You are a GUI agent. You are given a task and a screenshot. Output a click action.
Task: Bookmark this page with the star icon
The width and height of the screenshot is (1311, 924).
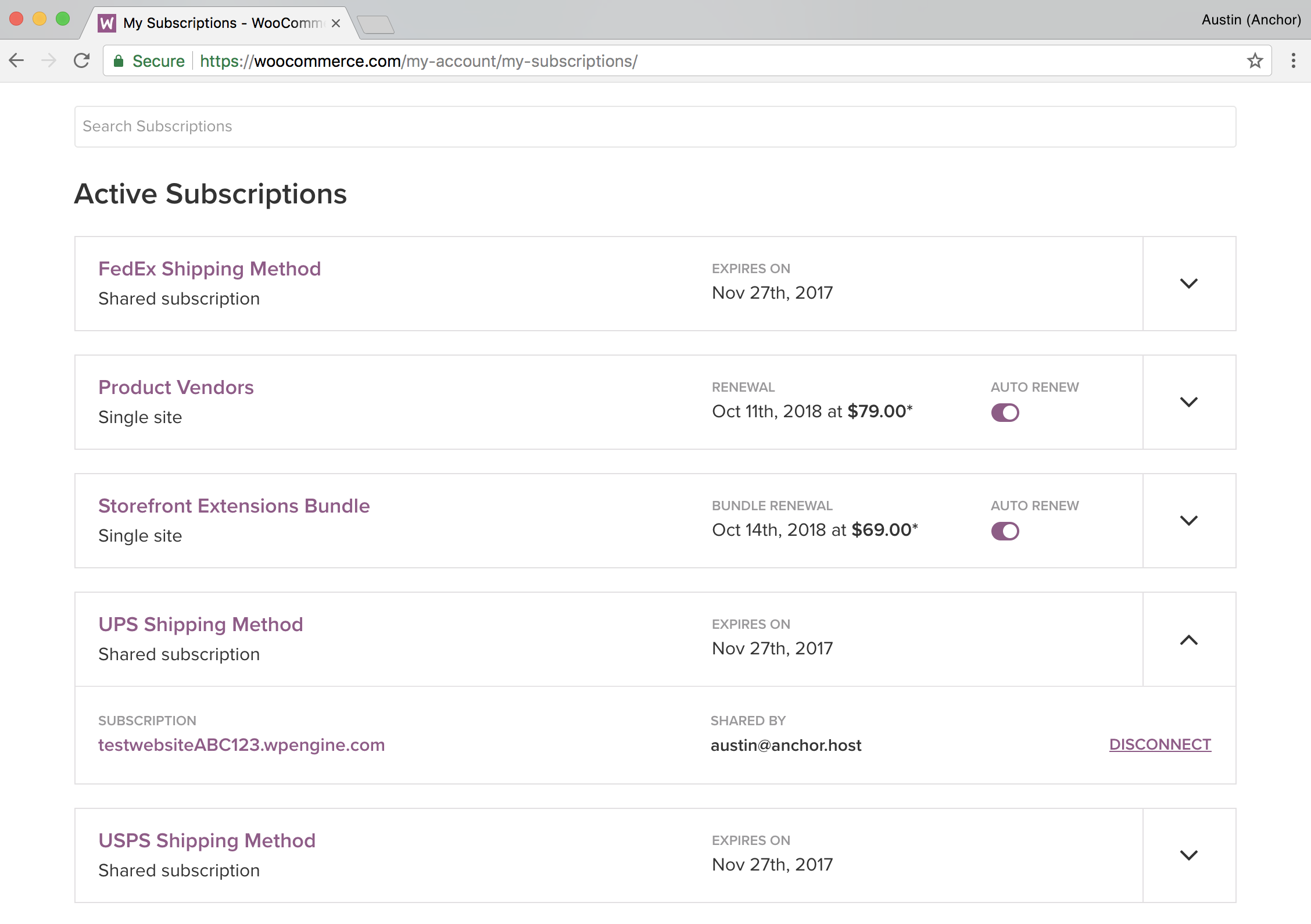(x=1255, y=60)
